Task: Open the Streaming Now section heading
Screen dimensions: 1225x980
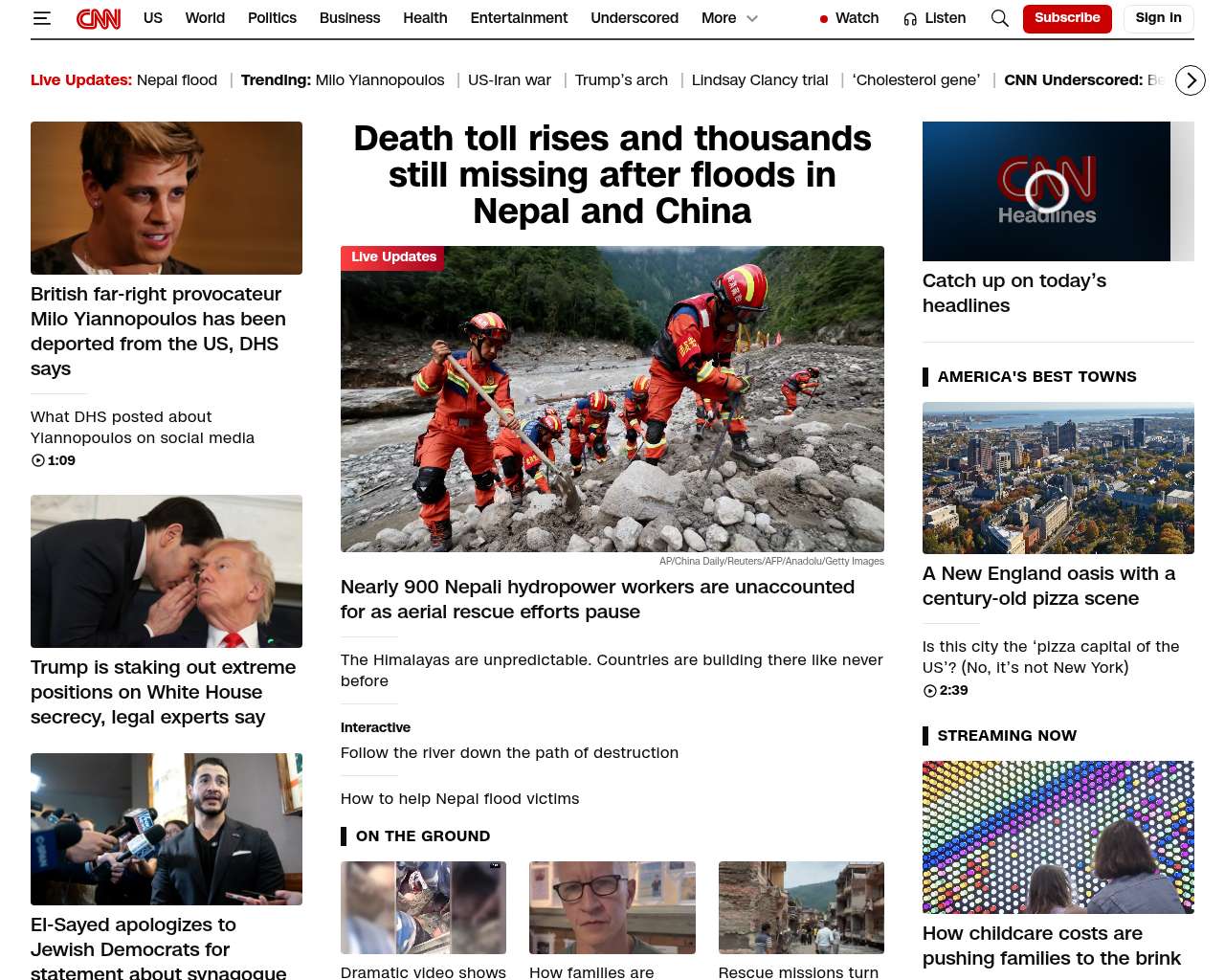Action: [x=1007, y=736]
